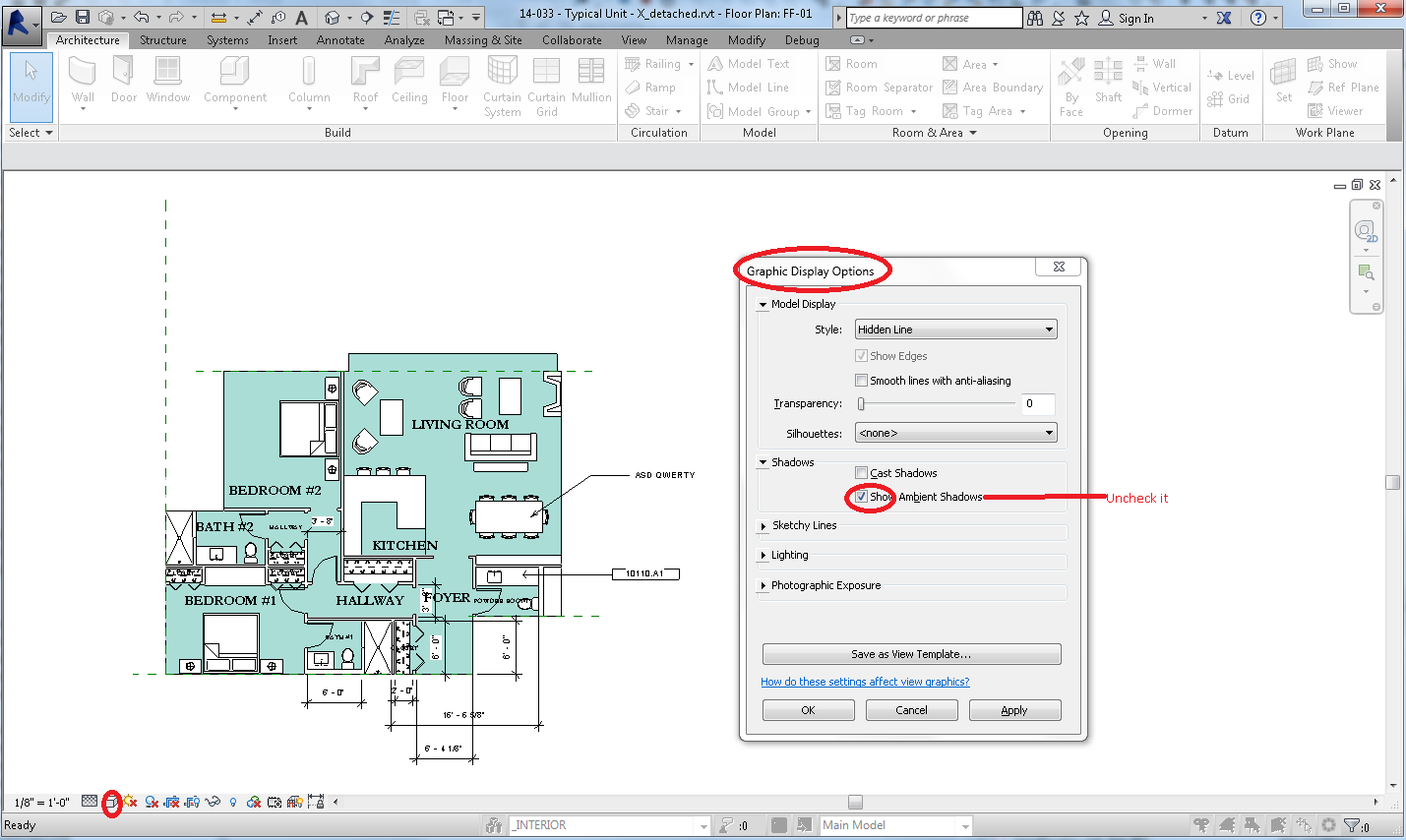Open the Style dropdown showing Hidden Line
This screenshot has width=1406, height=840.
pyautogui.click(x=955, y=330)
